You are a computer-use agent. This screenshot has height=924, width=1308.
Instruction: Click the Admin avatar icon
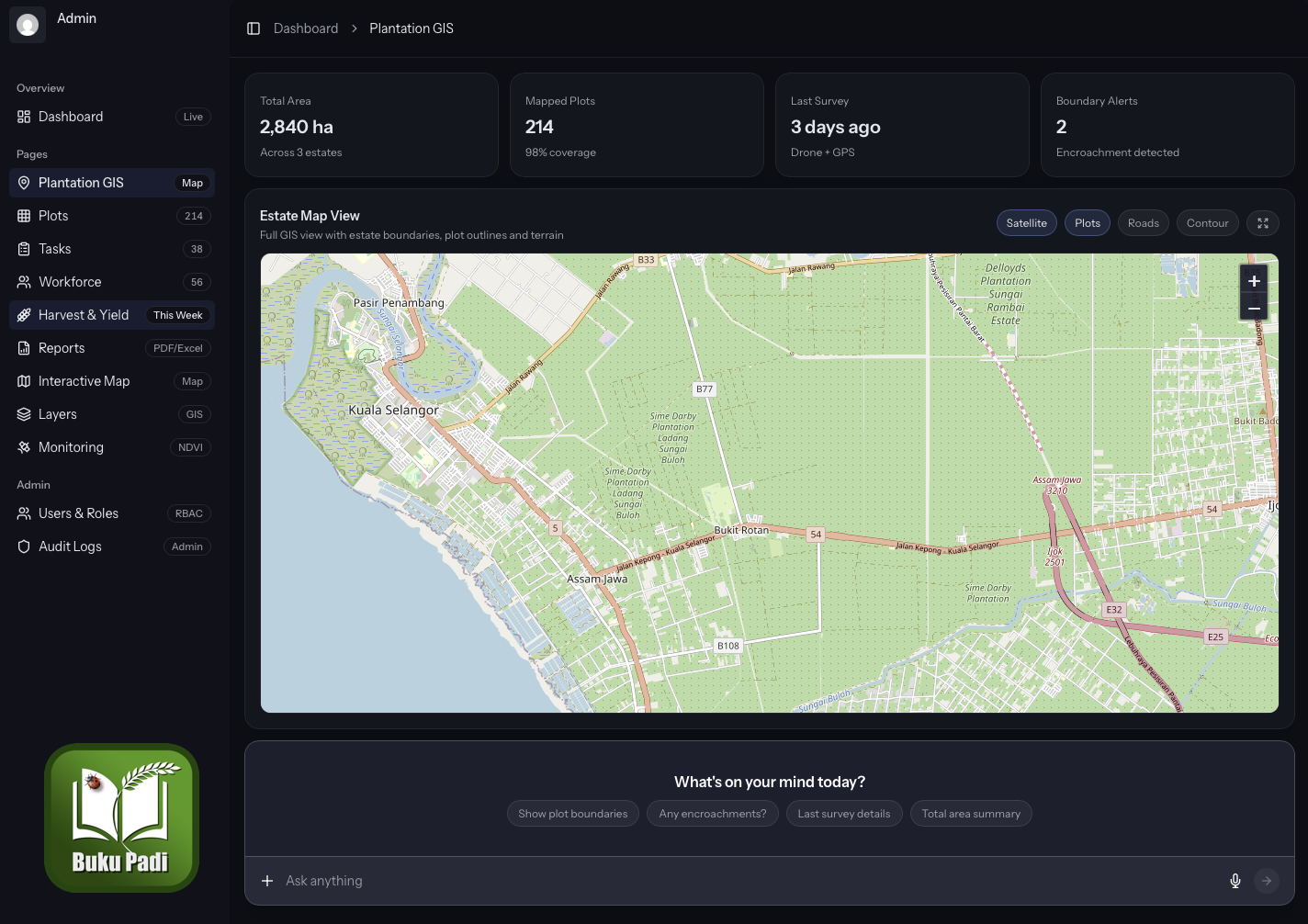coord(28,25)
